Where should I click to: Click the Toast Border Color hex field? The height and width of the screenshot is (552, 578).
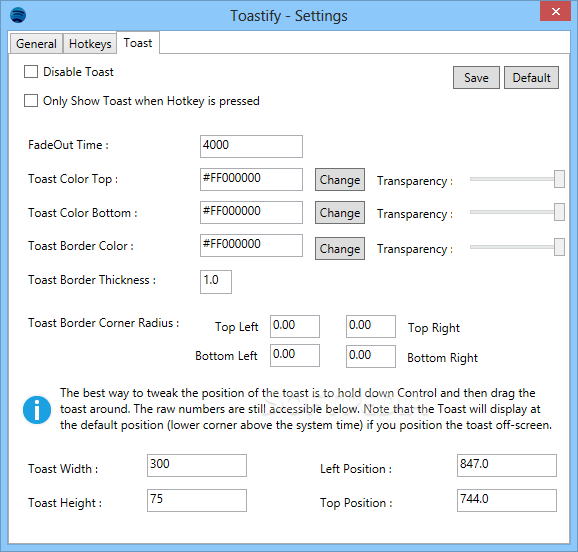251,246
